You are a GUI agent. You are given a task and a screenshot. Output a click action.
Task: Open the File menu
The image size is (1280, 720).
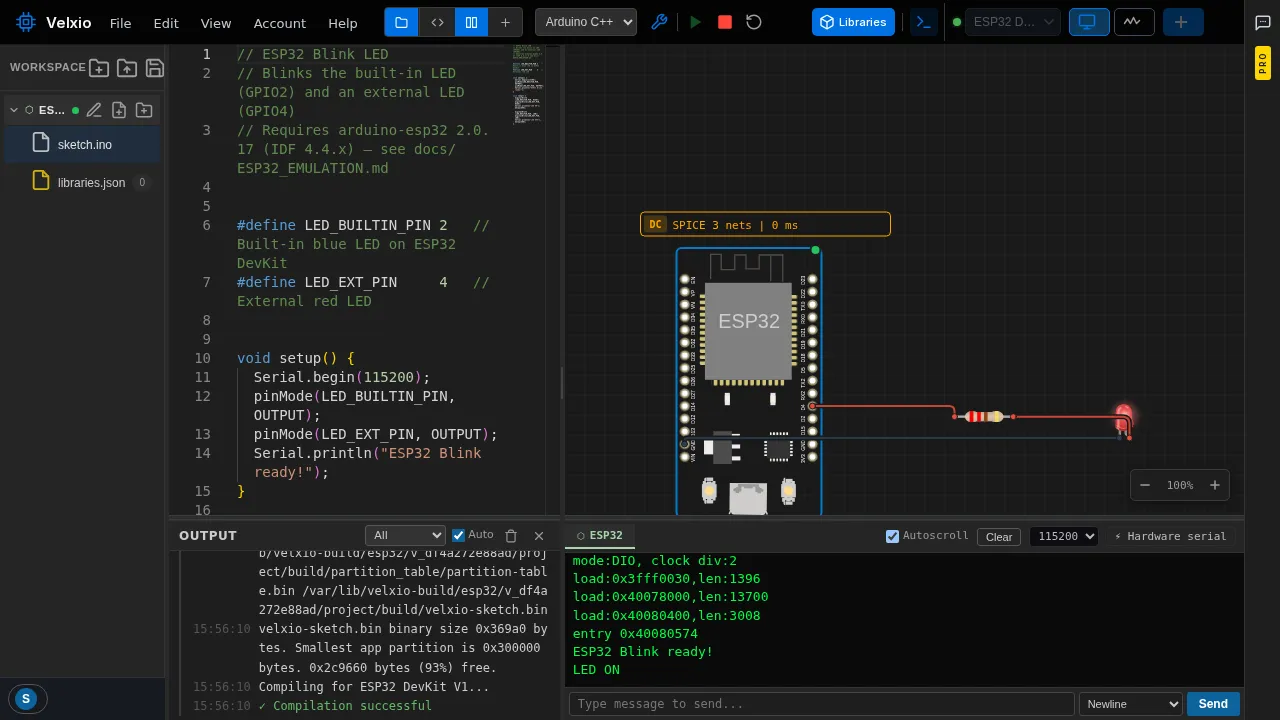(120, 23)
